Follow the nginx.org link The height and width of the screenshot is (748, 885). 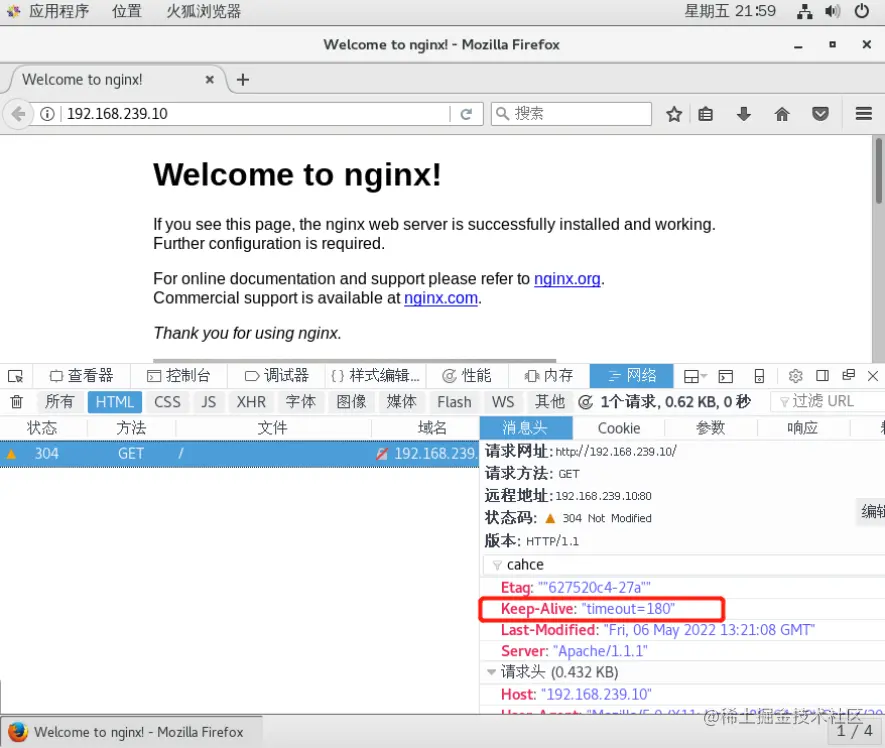click(567, 279)
